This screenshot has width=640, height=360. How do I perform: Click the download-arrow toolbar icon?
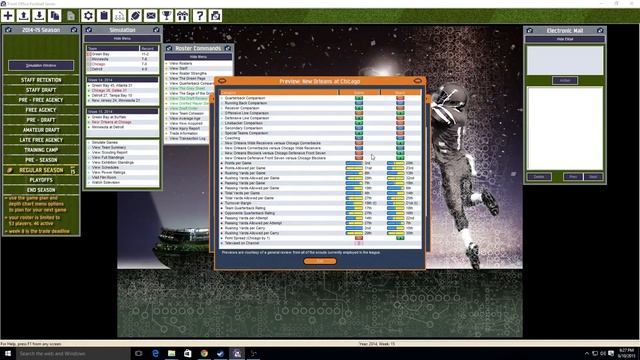(x=39, y=16)
